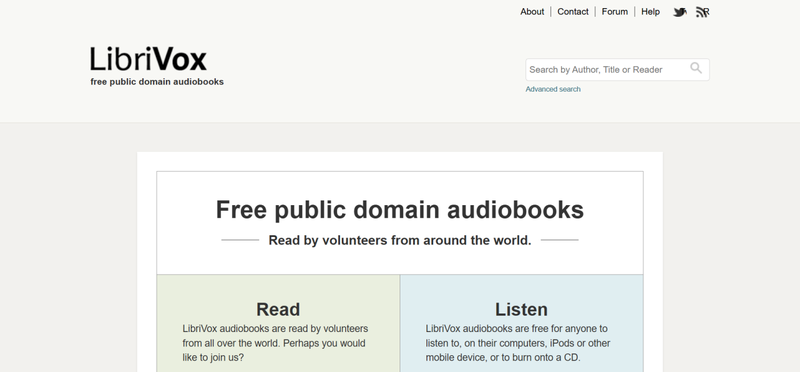
Task: Click the LibriVox logo
Action: point(148,59)
